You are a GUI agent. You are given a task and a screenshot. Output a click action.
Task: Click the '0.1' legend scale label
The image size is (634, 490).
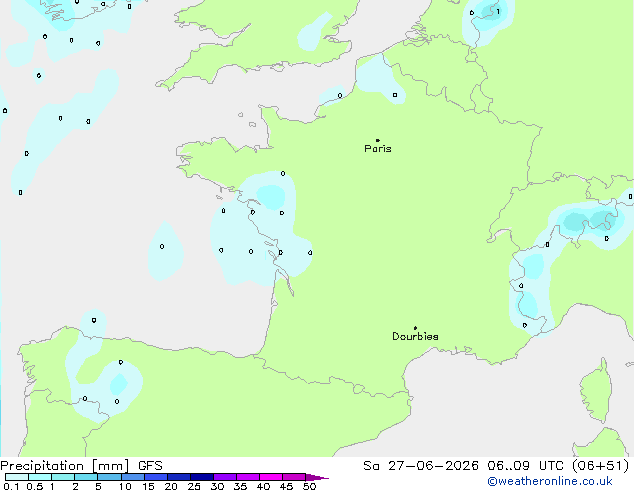click(11, 486)
